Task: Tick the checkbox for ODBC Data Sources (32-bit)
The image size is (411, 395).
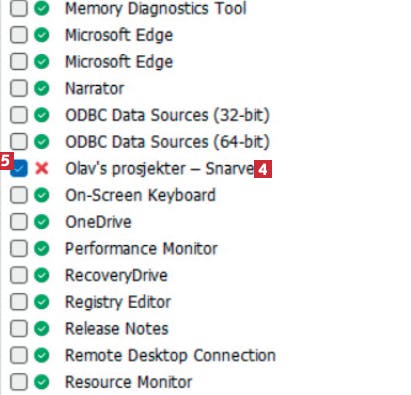Action: (x=19, y=115)
